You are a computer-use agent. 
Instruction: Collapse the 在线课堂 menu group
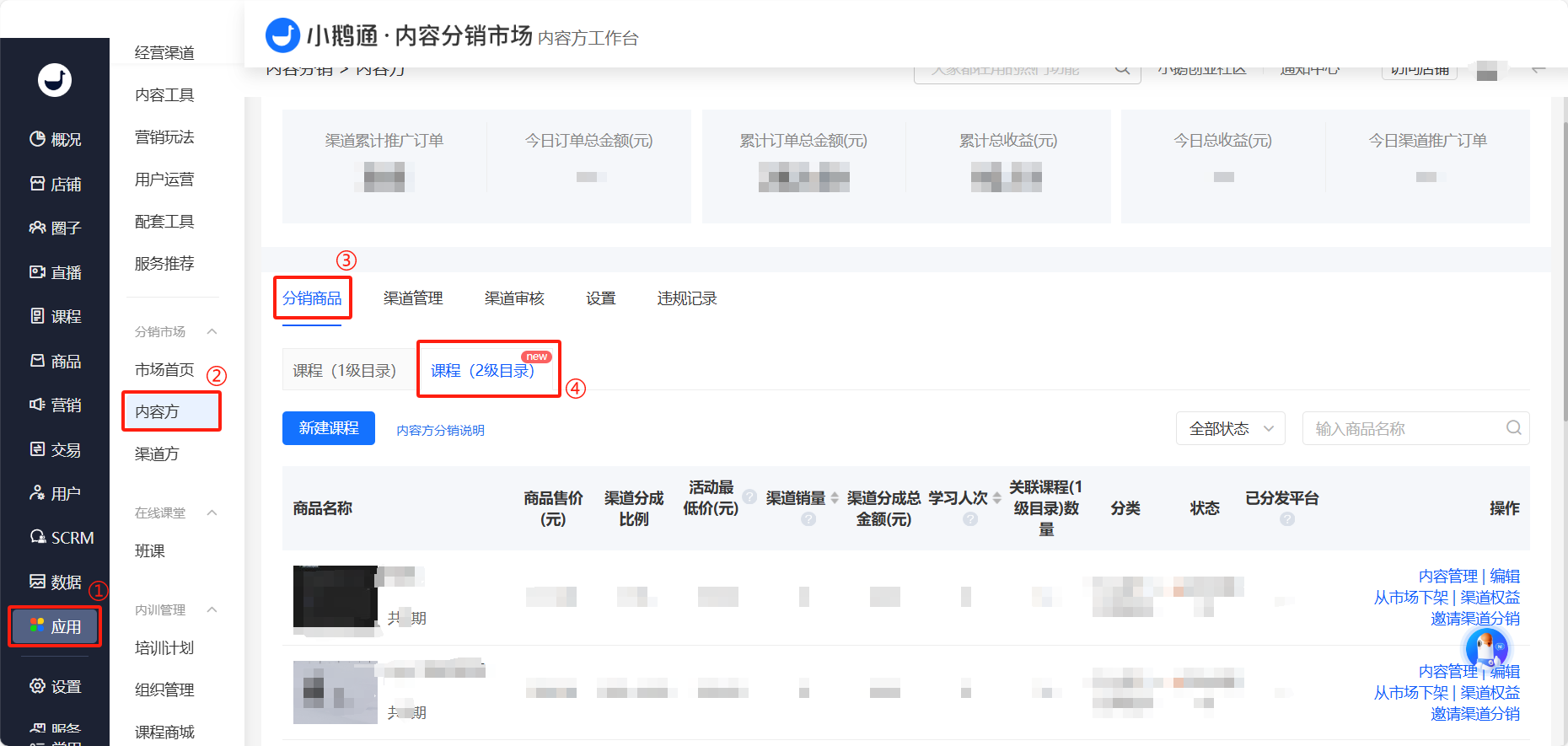[x=212, y=513]
